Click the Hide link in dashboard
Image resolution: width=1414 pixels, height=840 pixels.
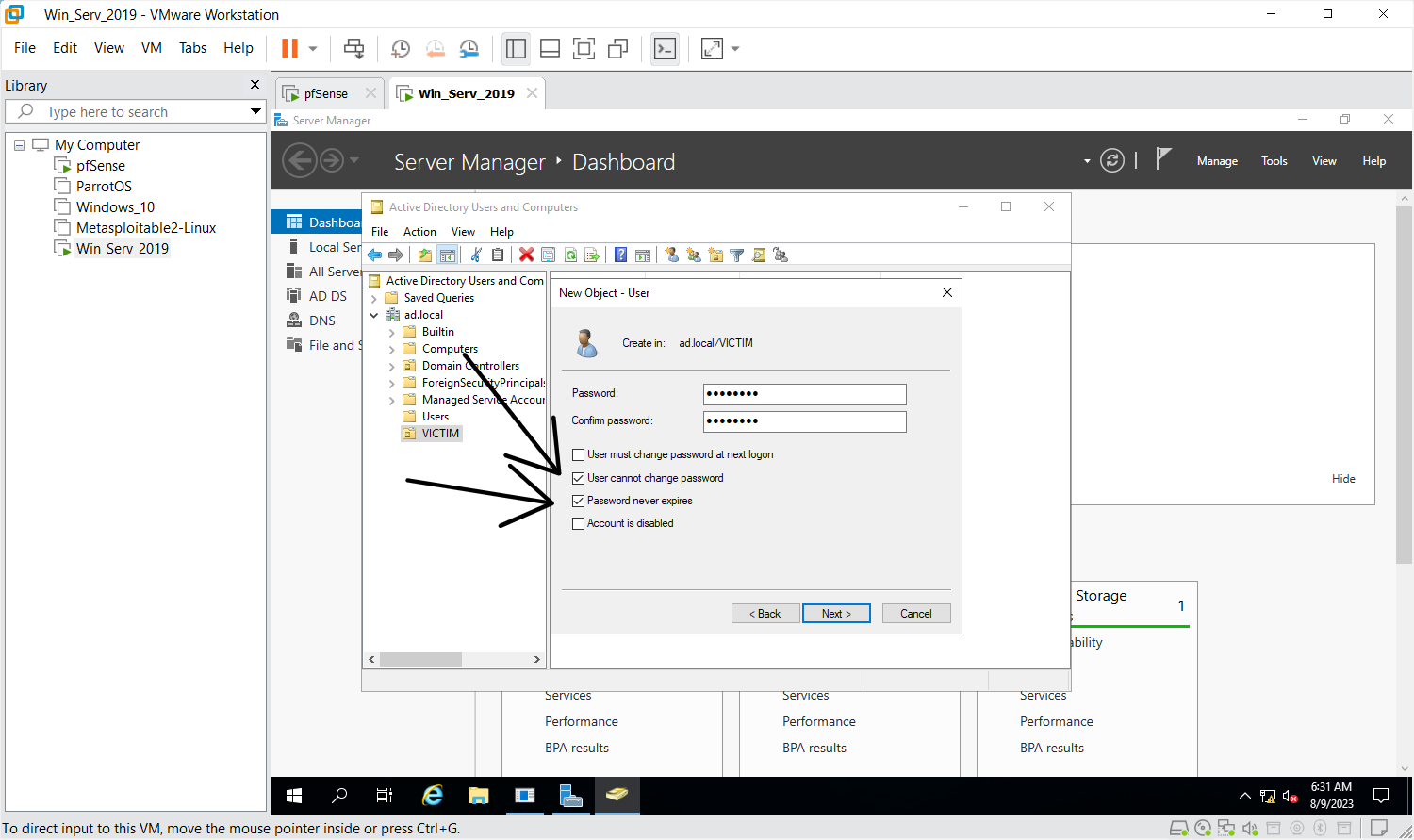pos(1343,479)
